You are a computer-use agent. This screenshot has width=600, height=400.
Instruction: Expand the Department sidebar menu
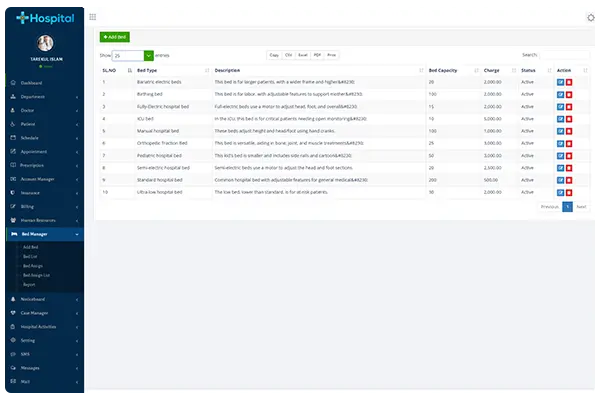pyautogui.click(x=42, y=96)
